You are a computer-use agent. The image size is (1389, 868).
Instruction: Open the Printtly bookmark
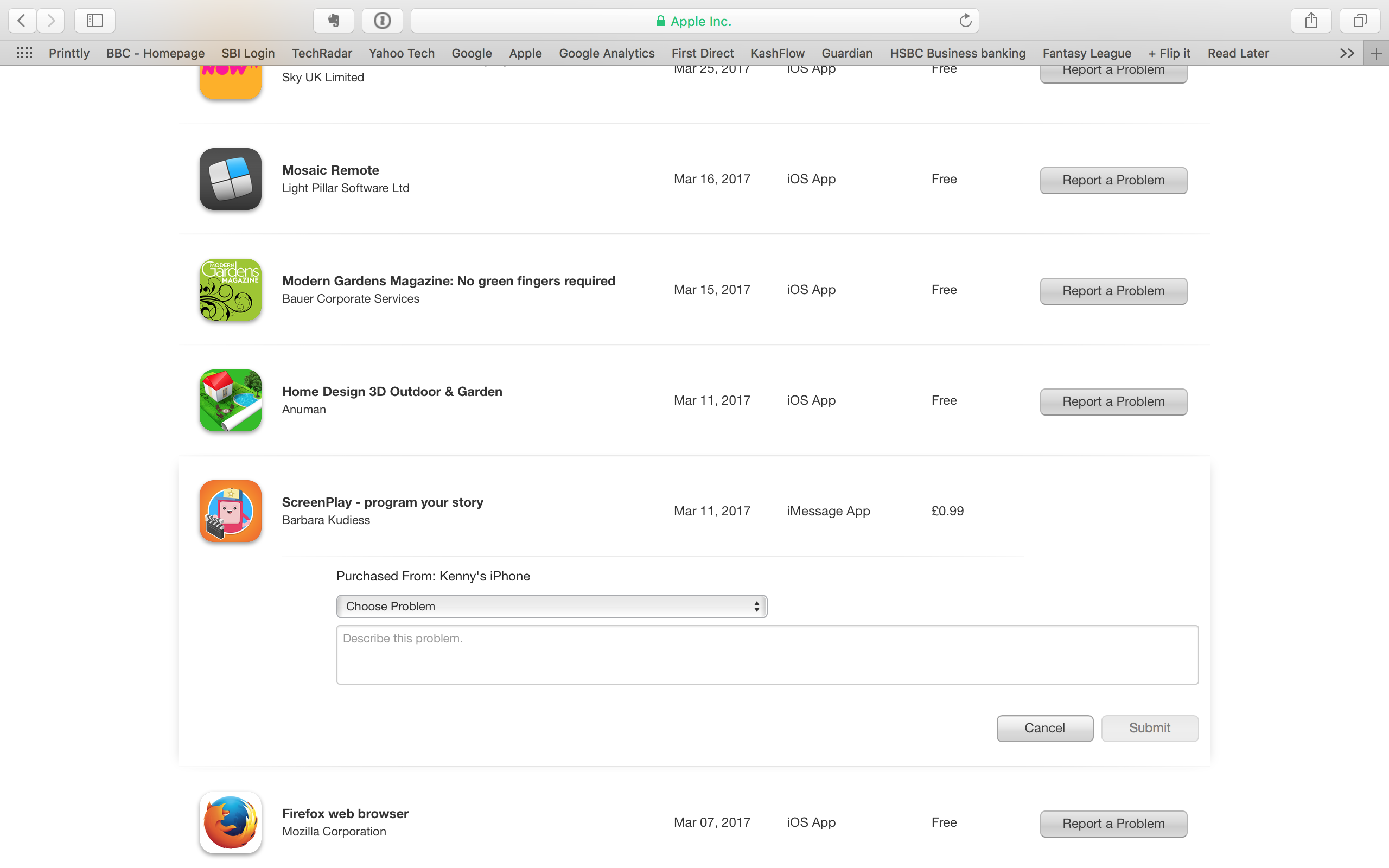pyautogui.click(x=69, y=53)
